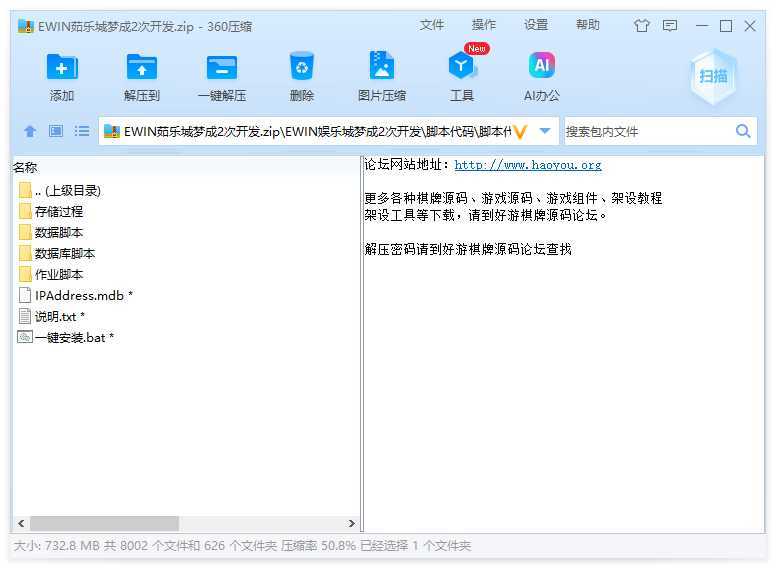The width and height of the screenshot is (776, 568).
Task: Open the 帮助 menu
Action: [587, 25]
